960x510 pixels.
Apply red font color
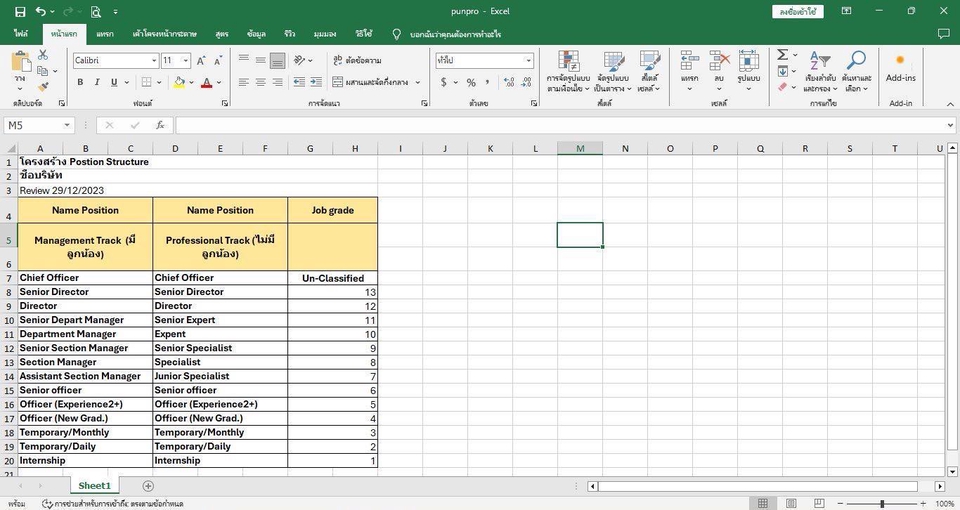click(206, 82)
